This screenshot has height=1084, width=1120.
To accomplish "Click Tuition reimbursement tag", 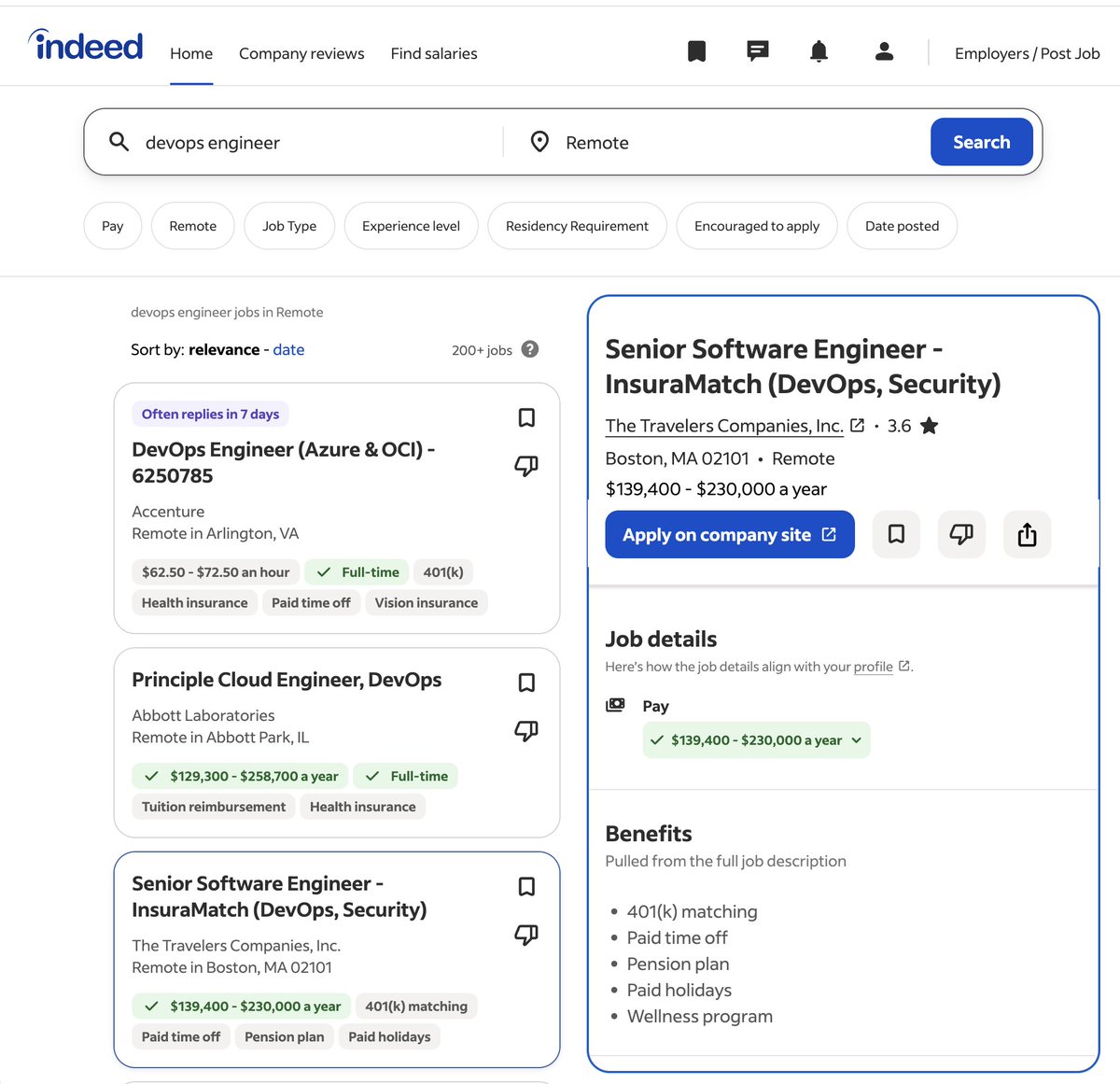I will [x=214, y=807].
